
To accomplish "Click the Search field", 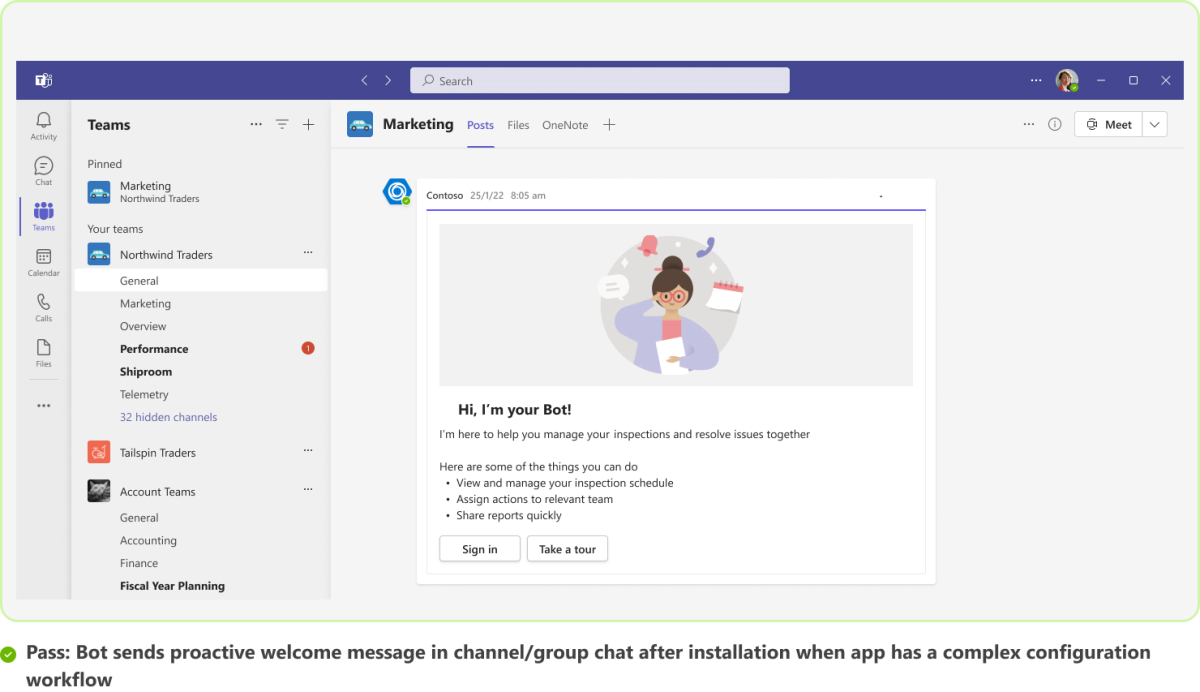I will (x=599, y=80).
